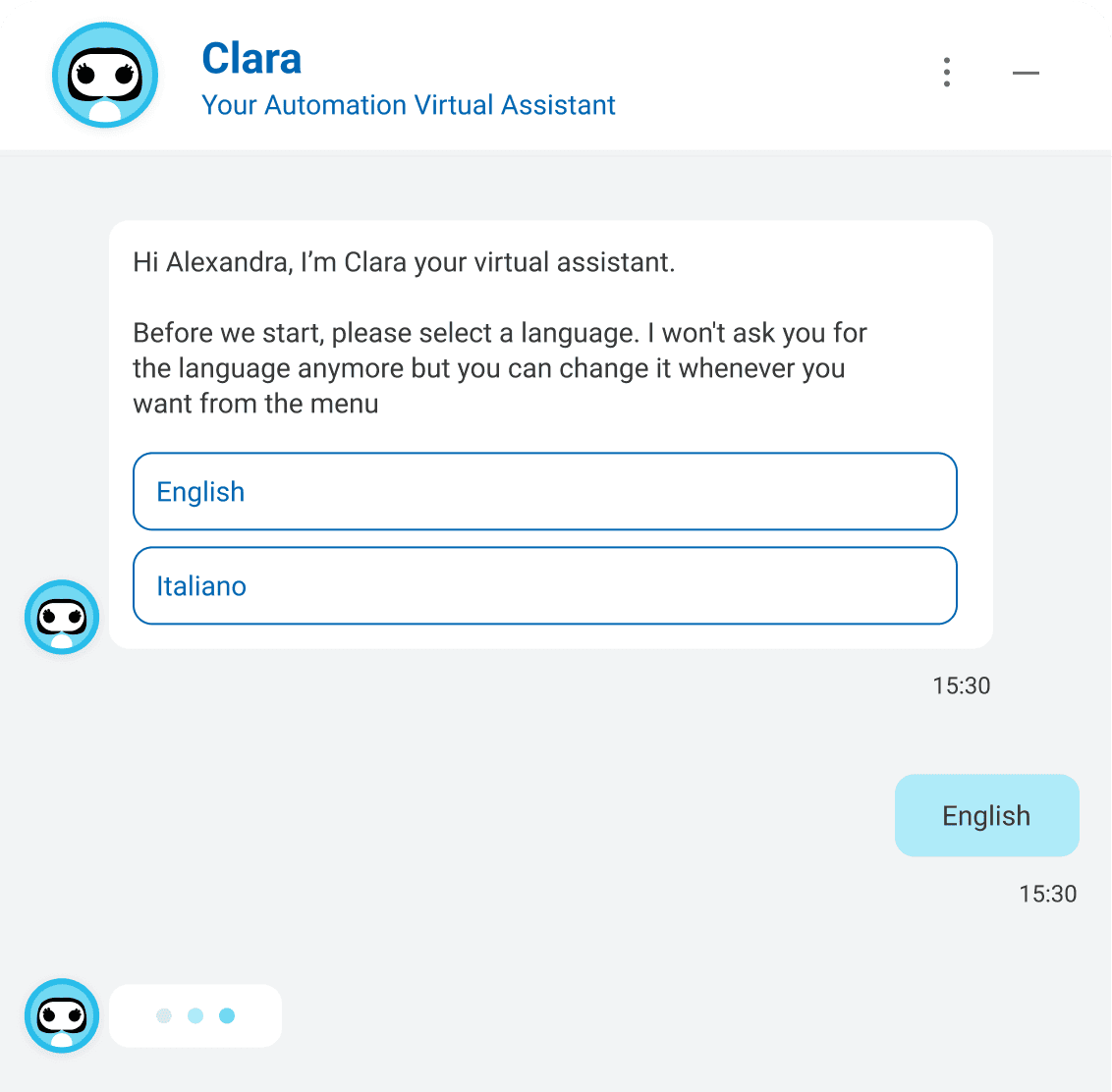Click the bot avatar next to typing indicator

tap(61, 1016)
